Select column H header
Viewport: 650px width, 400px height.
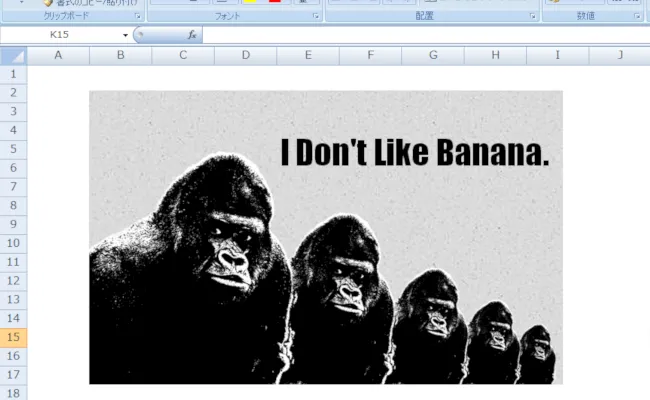pos(496,56)
